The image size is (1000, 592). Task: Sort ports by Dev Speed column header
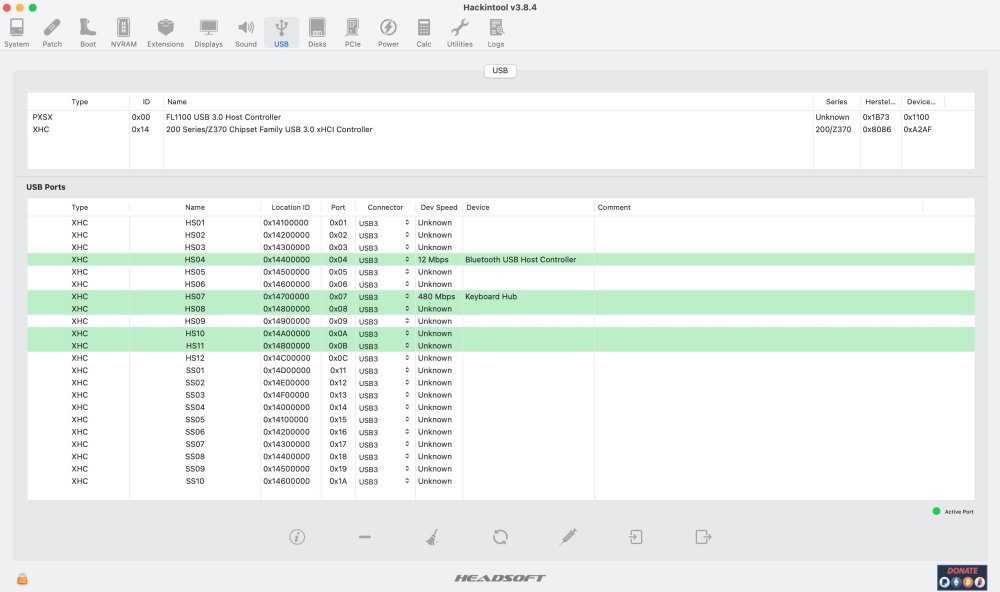click(x=439, y=207)
